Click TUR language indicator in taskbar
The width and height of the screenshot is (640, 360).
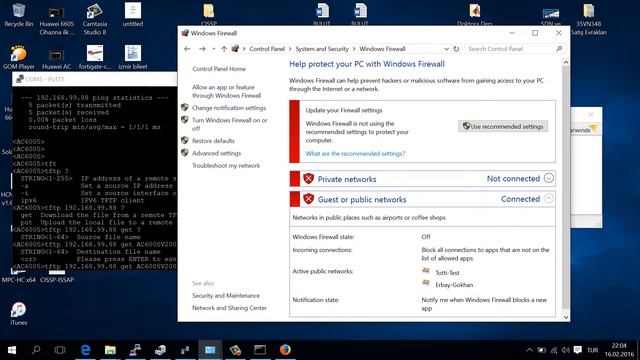coord(593,350)
